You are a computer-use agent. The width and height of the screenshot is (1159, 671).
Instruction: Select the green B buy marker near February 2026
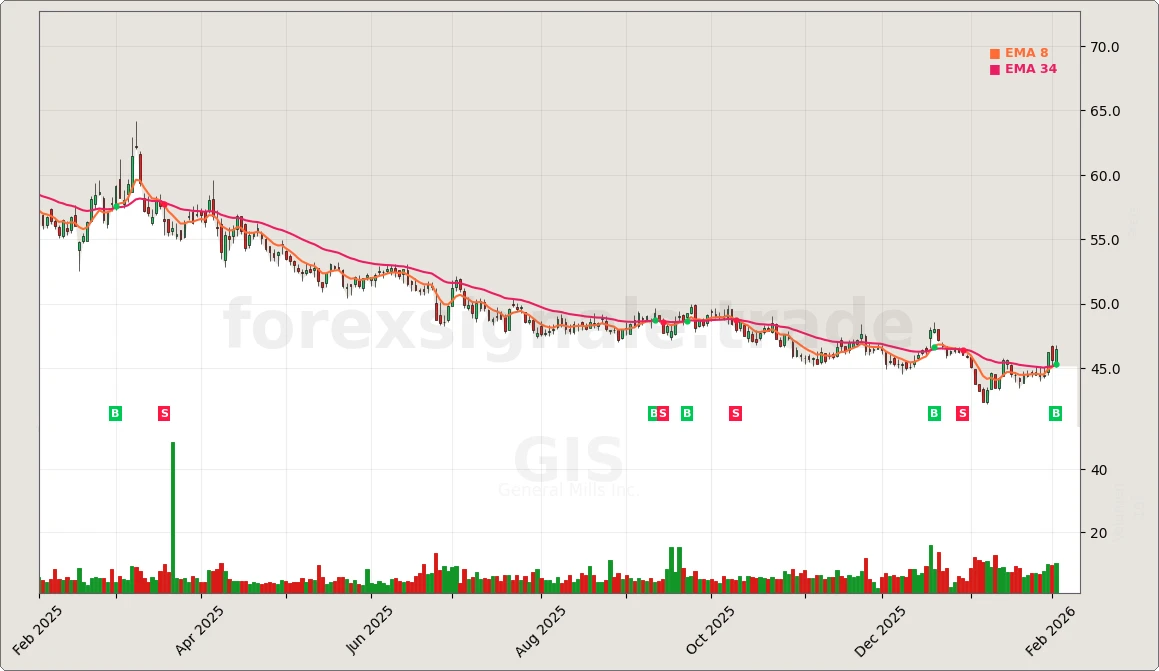pyautogui.click(x=1055, y=413)
